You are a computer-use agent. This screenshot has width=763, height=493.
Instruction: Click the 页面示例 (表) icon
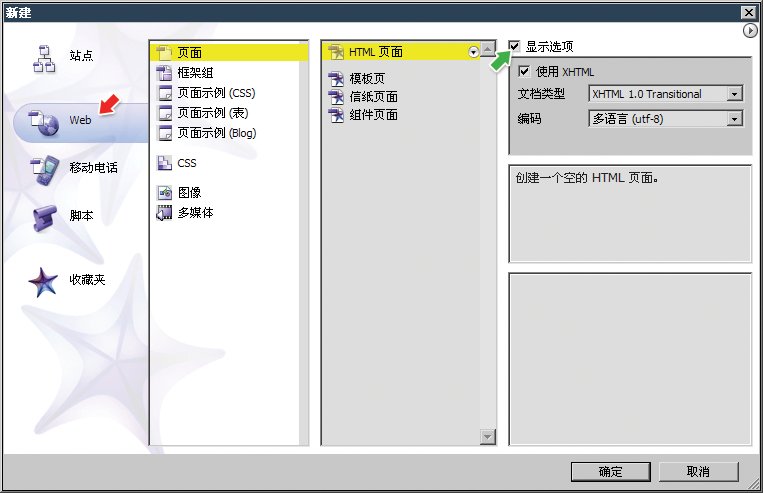click(164, 113)
